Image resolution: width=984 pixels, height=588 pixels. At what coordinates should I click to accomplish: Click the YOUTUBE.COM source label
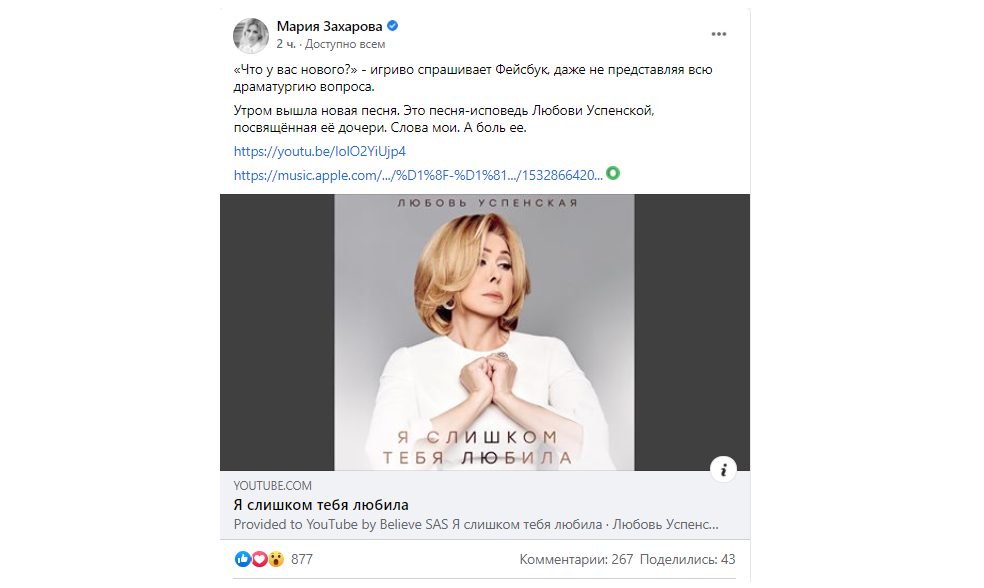pyautogui.click(x=273, y=485)
